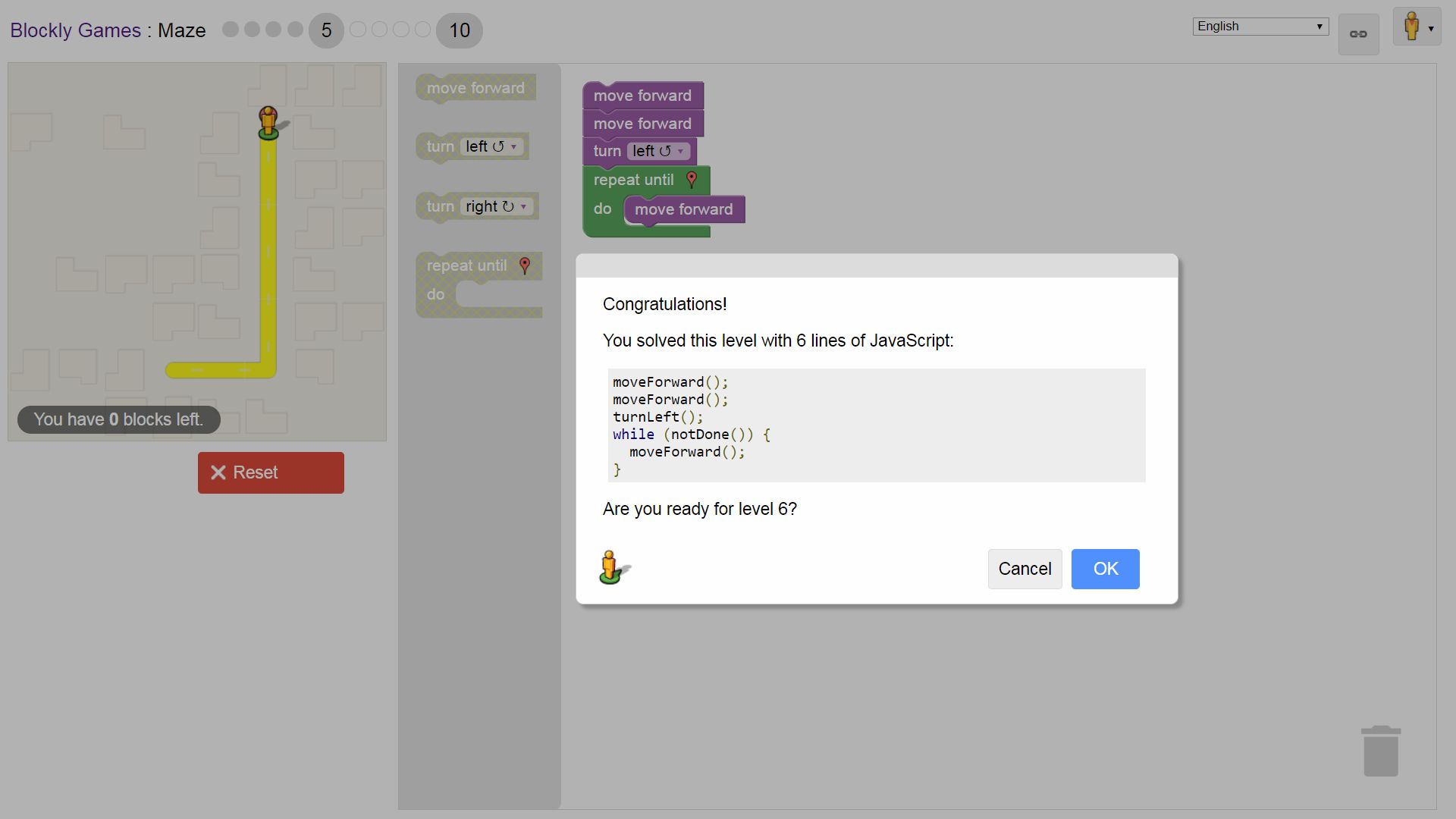The image size is (1456, 819).
Task: Open the Blockly Games home link
Action: point(76,30)
